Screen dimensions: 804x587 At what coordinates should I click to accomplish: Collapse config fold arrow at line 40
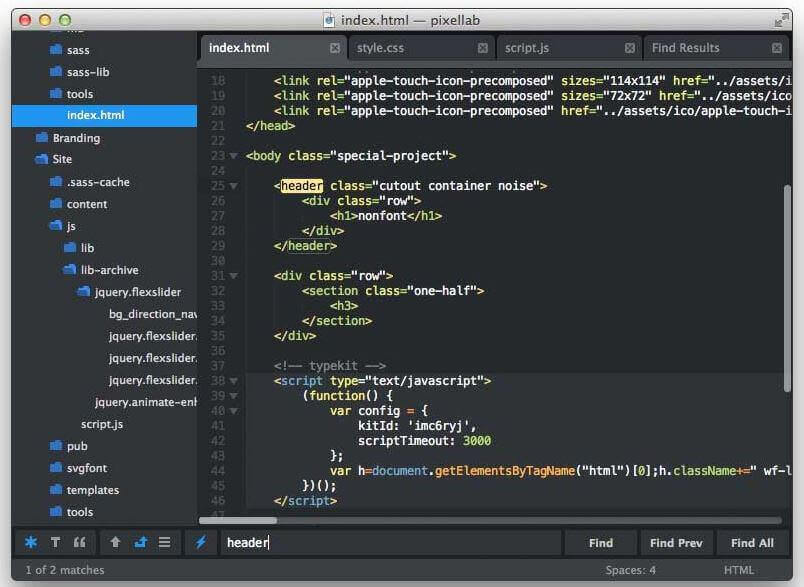click(x=233, y=411)
